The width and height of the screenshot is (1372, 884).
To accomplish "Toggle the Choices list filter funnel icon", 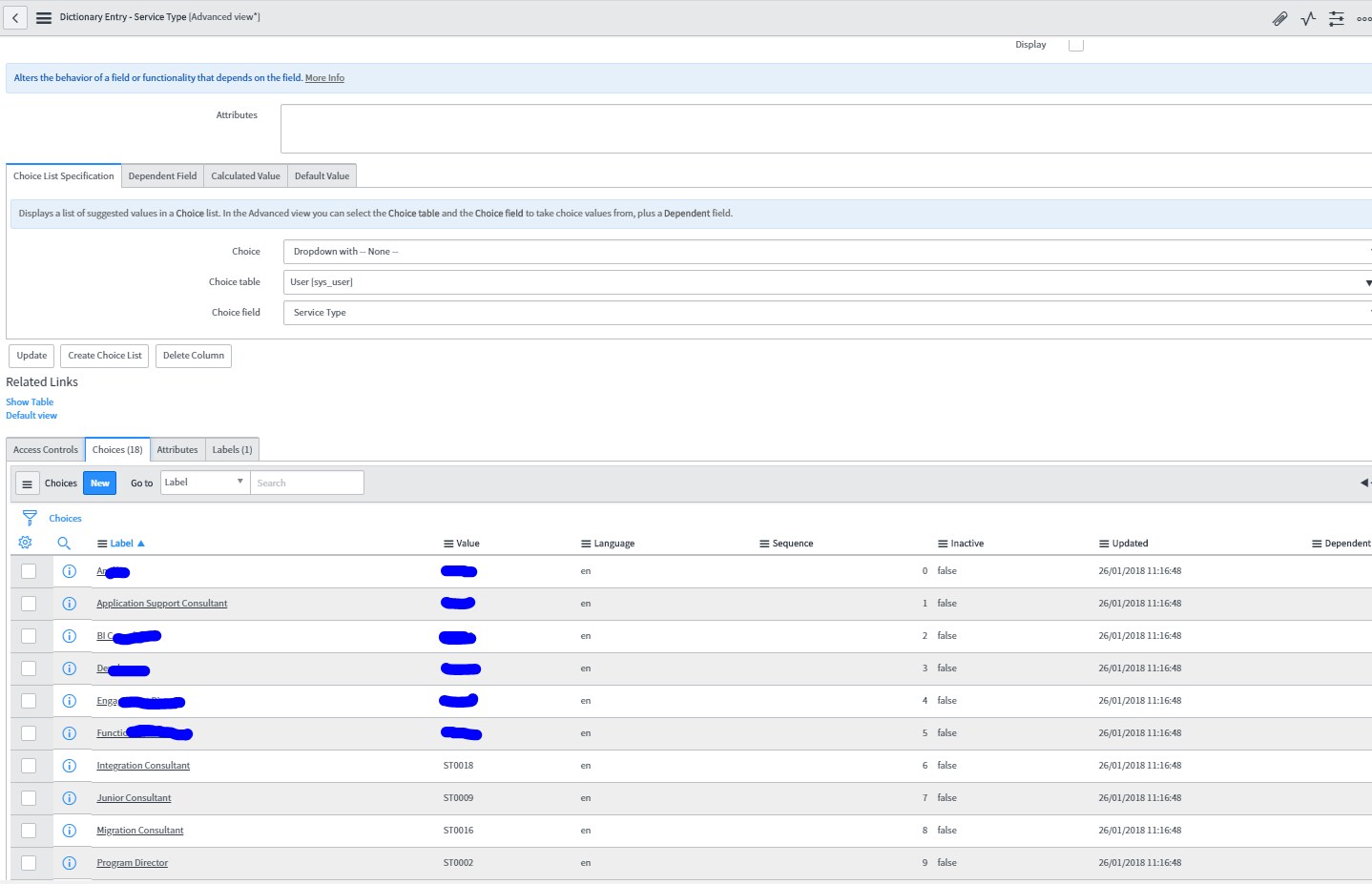I will (x=30, y=518).
